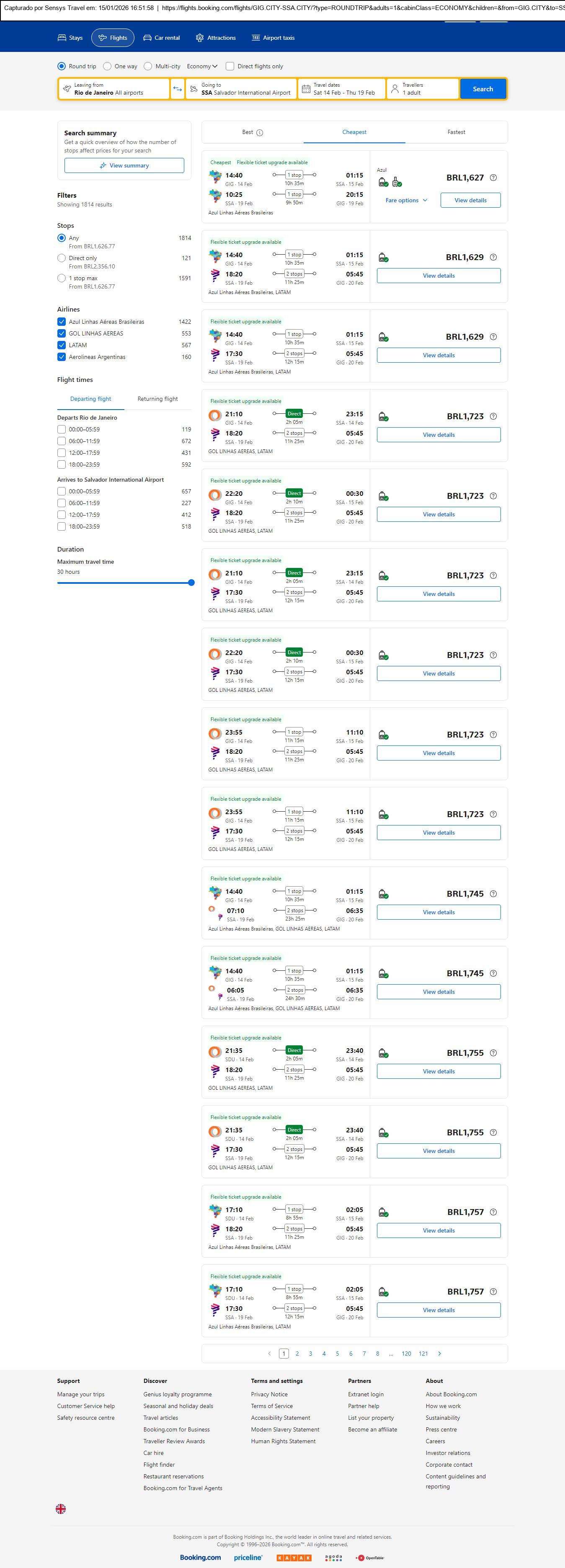Select the Direct only stops option
The width and height of the screenshot is (565, 1568).
pyautogui.click(x=62, y=258)
